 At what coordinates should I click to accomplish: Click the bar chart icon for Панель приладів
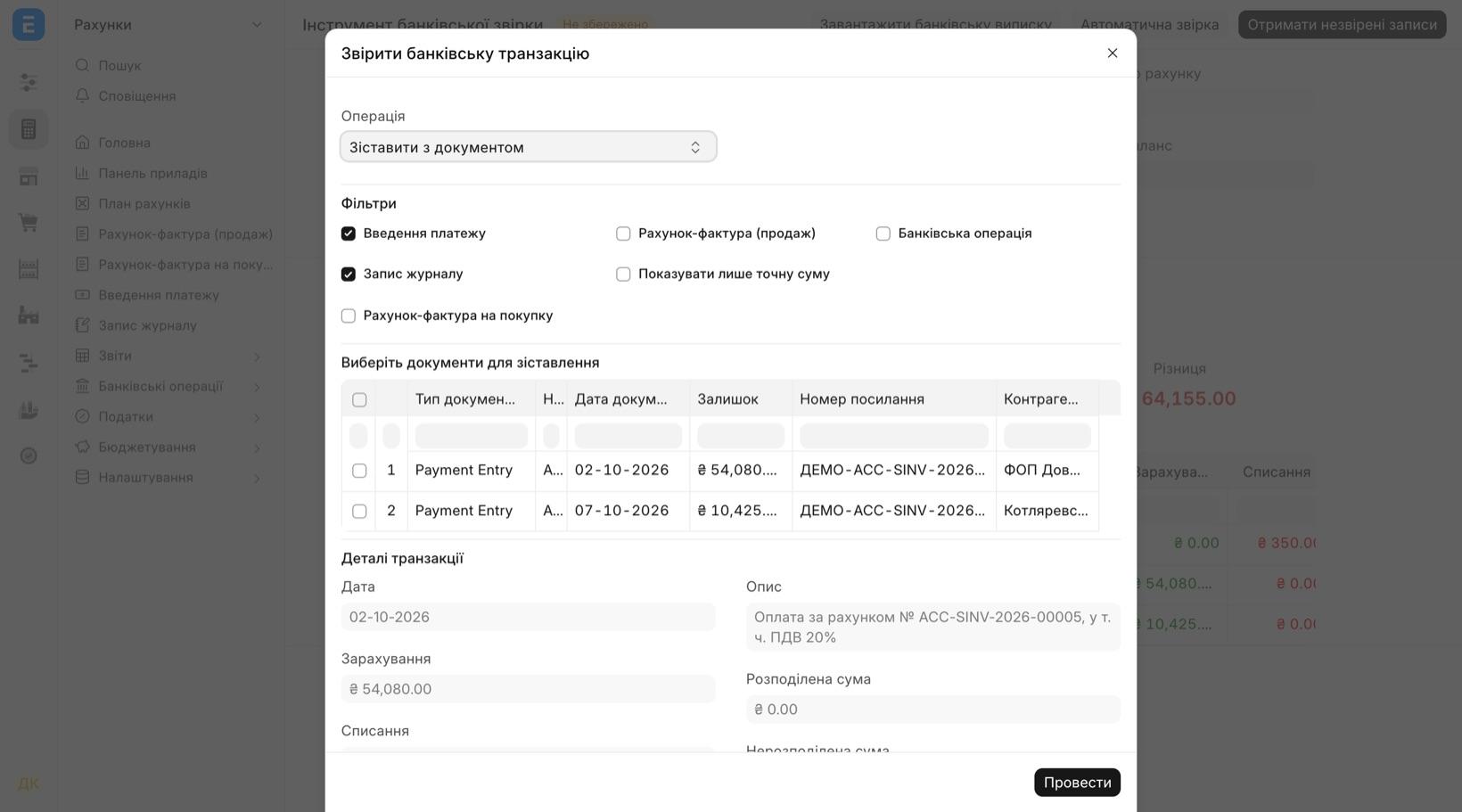tap(82, 173)
